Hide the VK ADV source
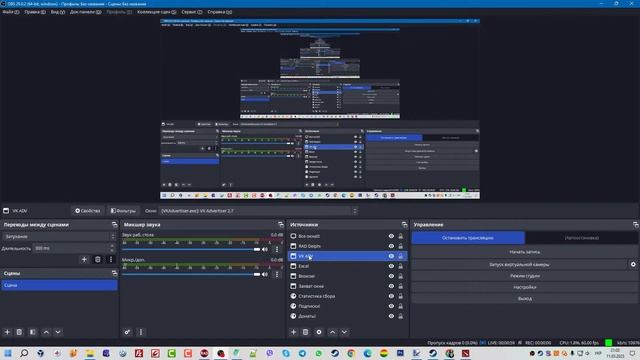 coord(391,256)
